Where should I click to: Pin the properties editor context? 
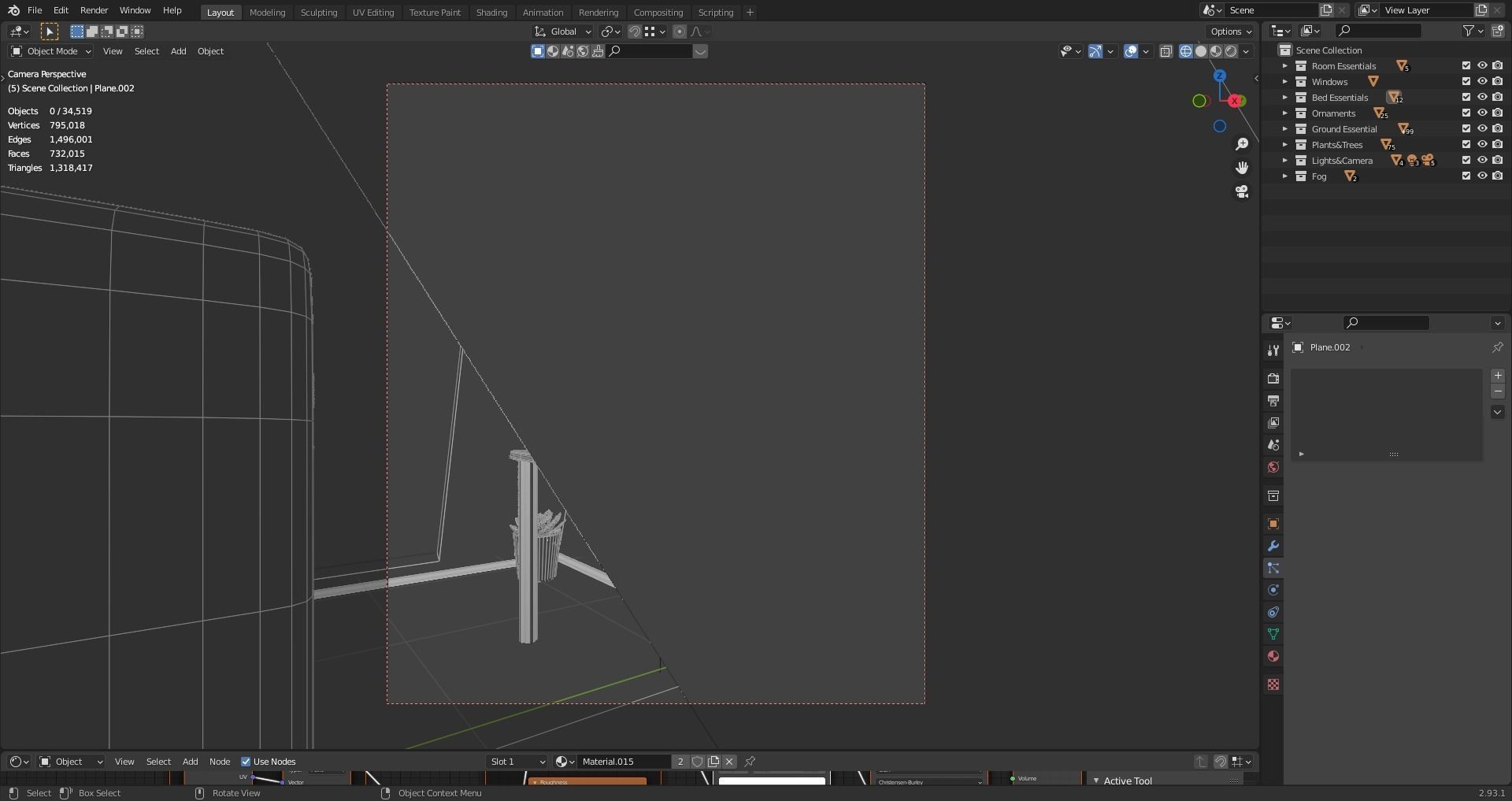click(x=1497, y=347)
